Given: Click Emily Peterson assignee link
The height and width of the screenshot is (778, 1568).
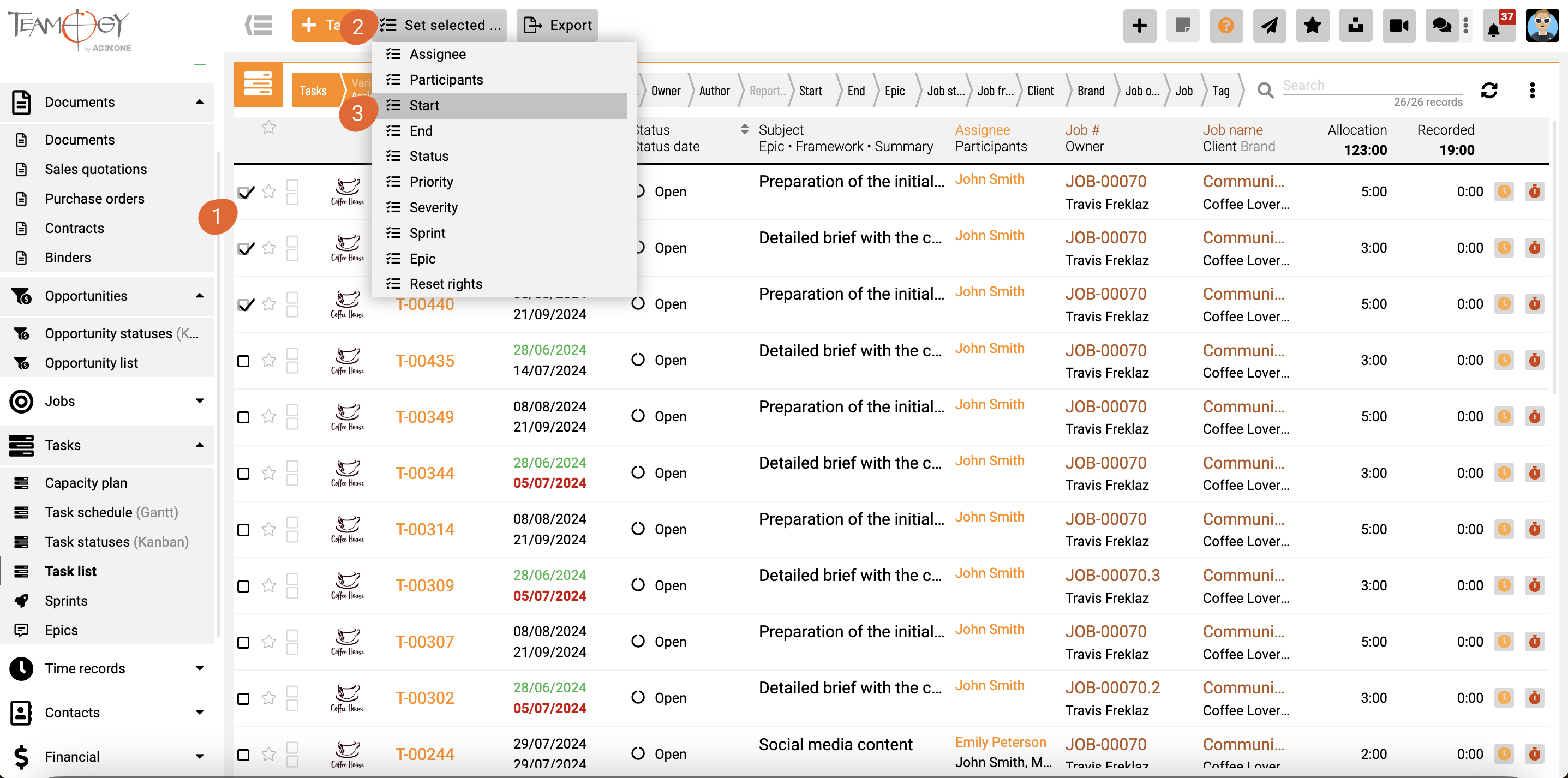Looking at the screenshot, I should coord(1000,742).
